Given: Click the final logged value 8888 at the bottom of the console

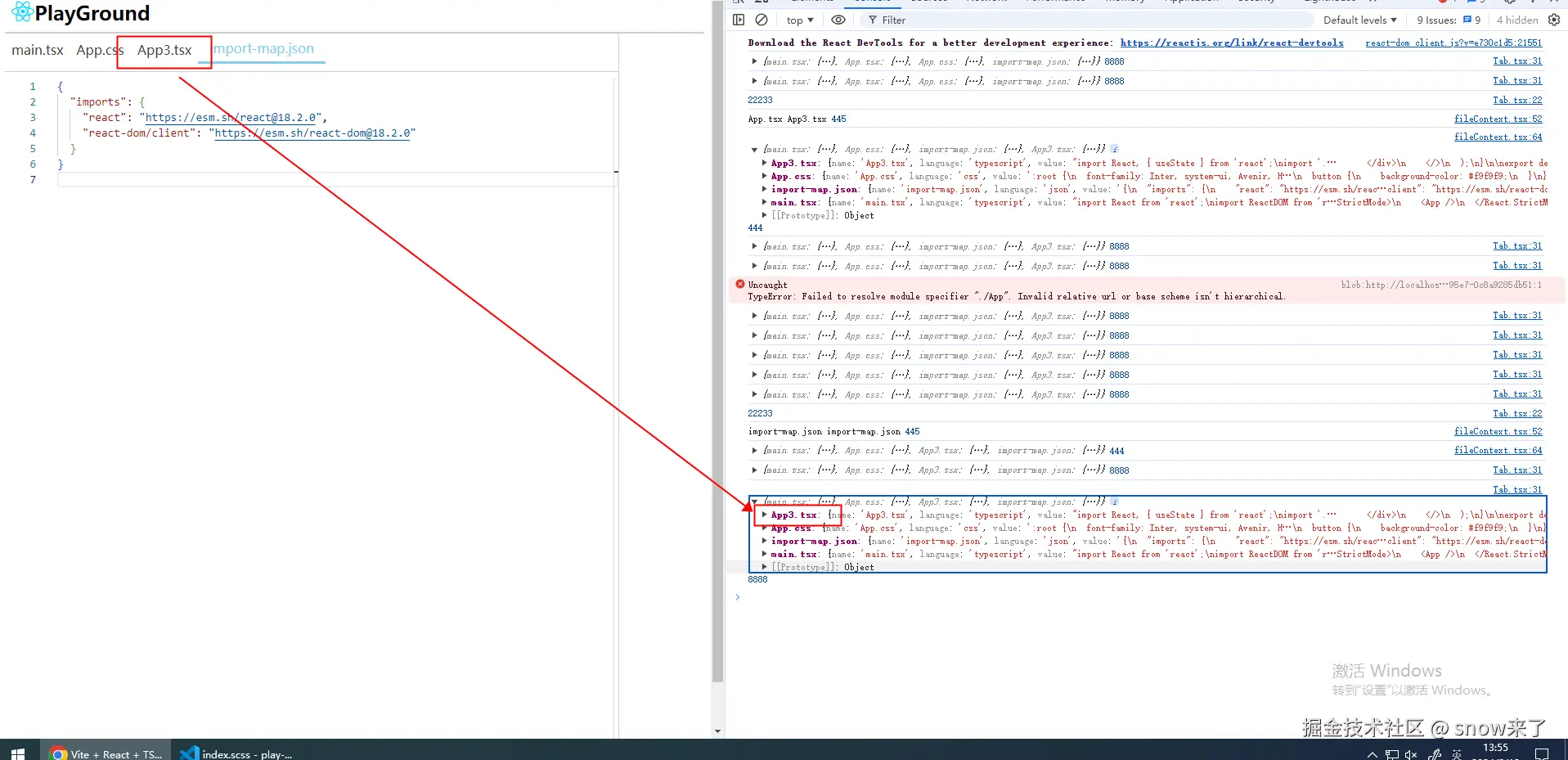Looking at the screenshot, I should point(757,579).
